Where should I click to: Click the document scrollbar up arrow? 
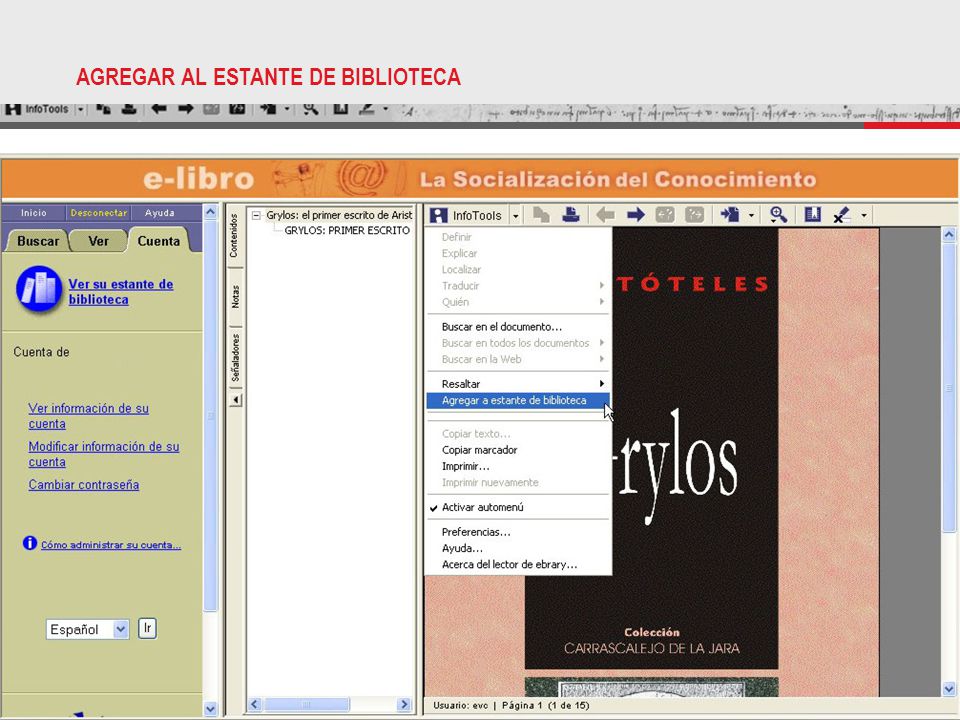[x=949, y=235]
